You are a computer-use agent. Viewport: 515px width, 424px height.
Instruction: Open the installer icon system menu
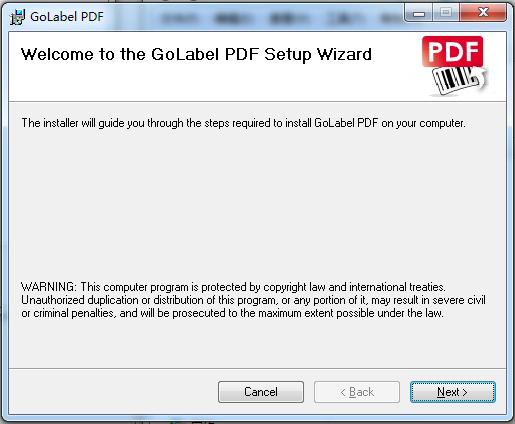pyautogui.click(x=17, y=17)
